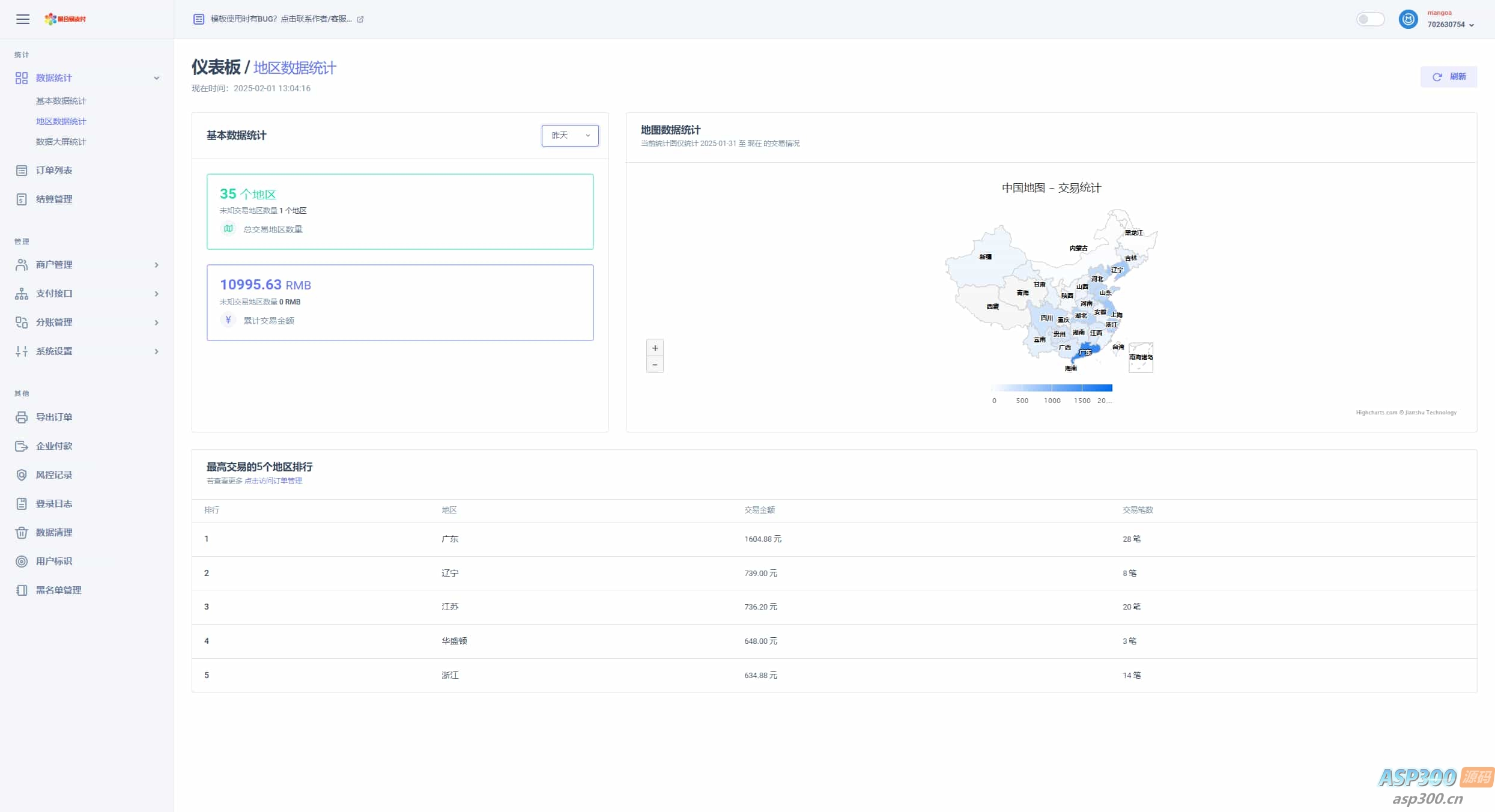Toggle the theme switch in header
1495x812 pixels.
pos(1370,19)
